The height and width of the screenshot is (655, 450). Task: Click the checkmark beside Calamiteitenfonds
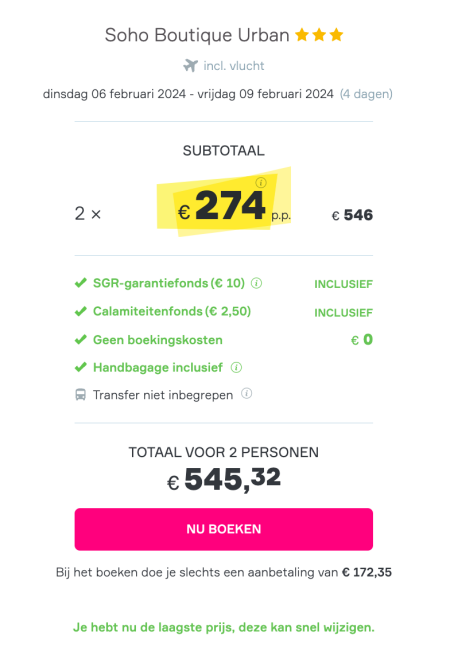pos(80,312)
